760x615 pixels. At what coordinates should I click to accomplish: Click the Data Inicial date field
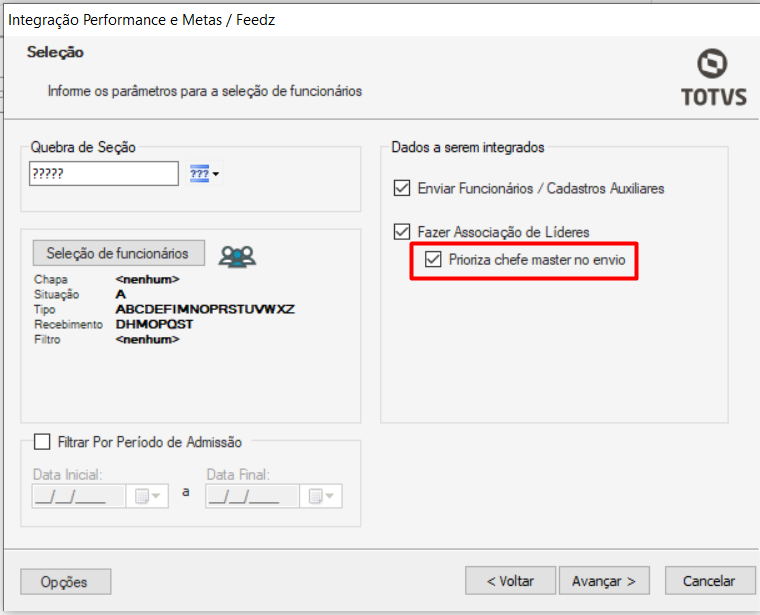[79, 496]
